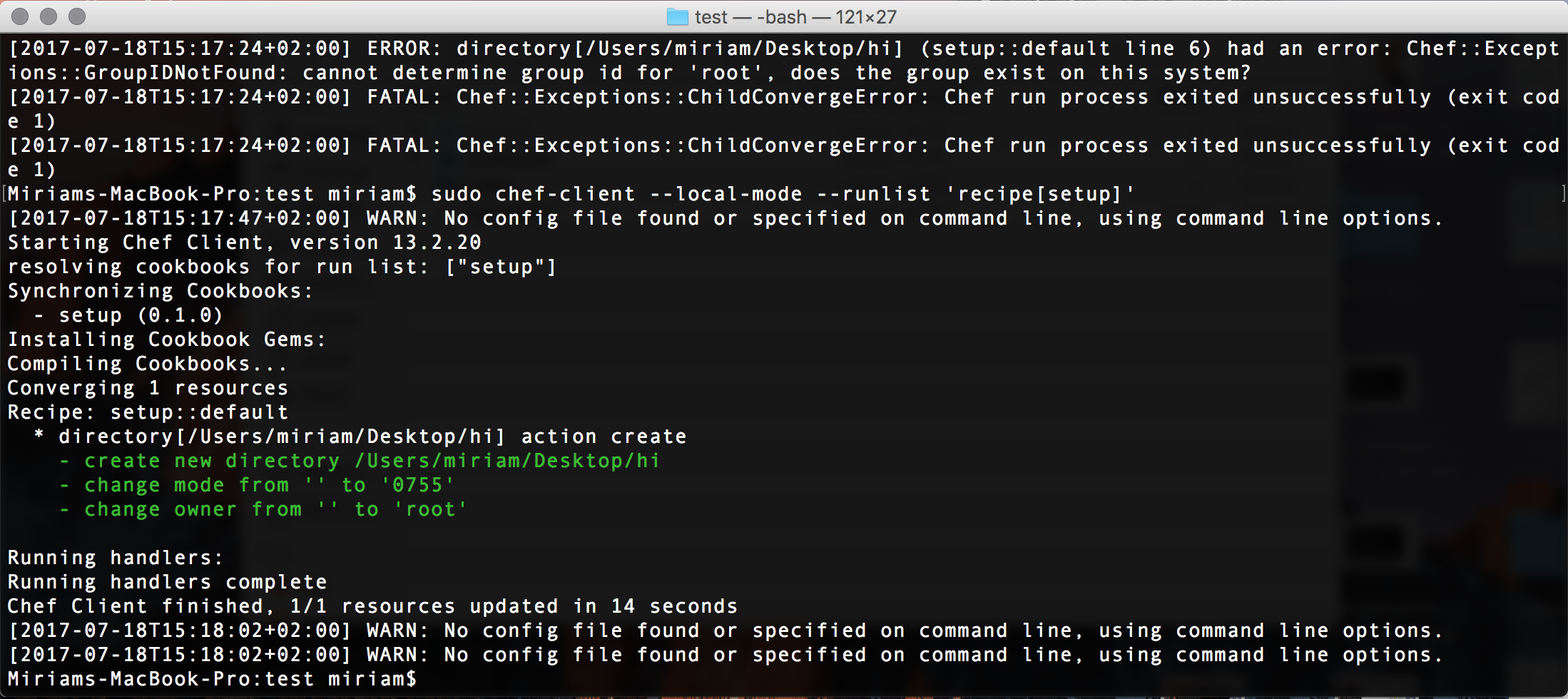Click the bottom 'Miriams-MacBook-Pro:test miriam$' prompt
This screenshot has height=699, width=1568.
[x=212, y=679]
